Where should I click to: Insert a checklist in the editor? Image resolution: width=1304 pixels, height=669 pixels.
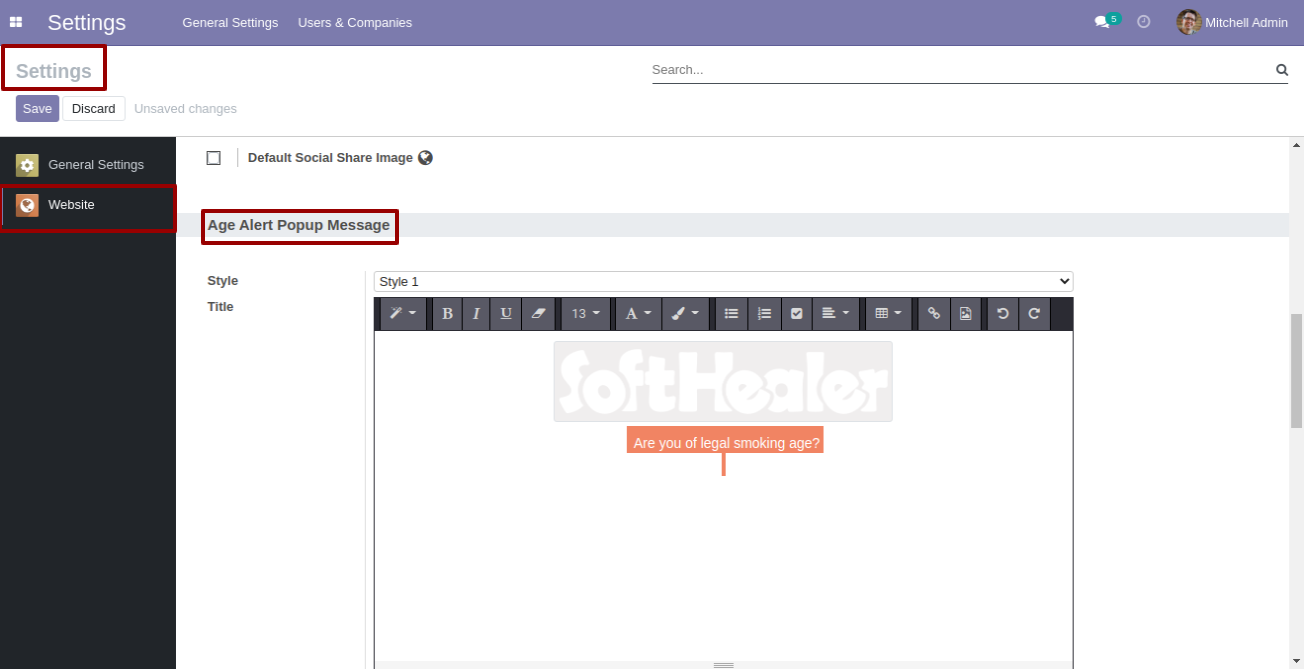coord(796,314)
